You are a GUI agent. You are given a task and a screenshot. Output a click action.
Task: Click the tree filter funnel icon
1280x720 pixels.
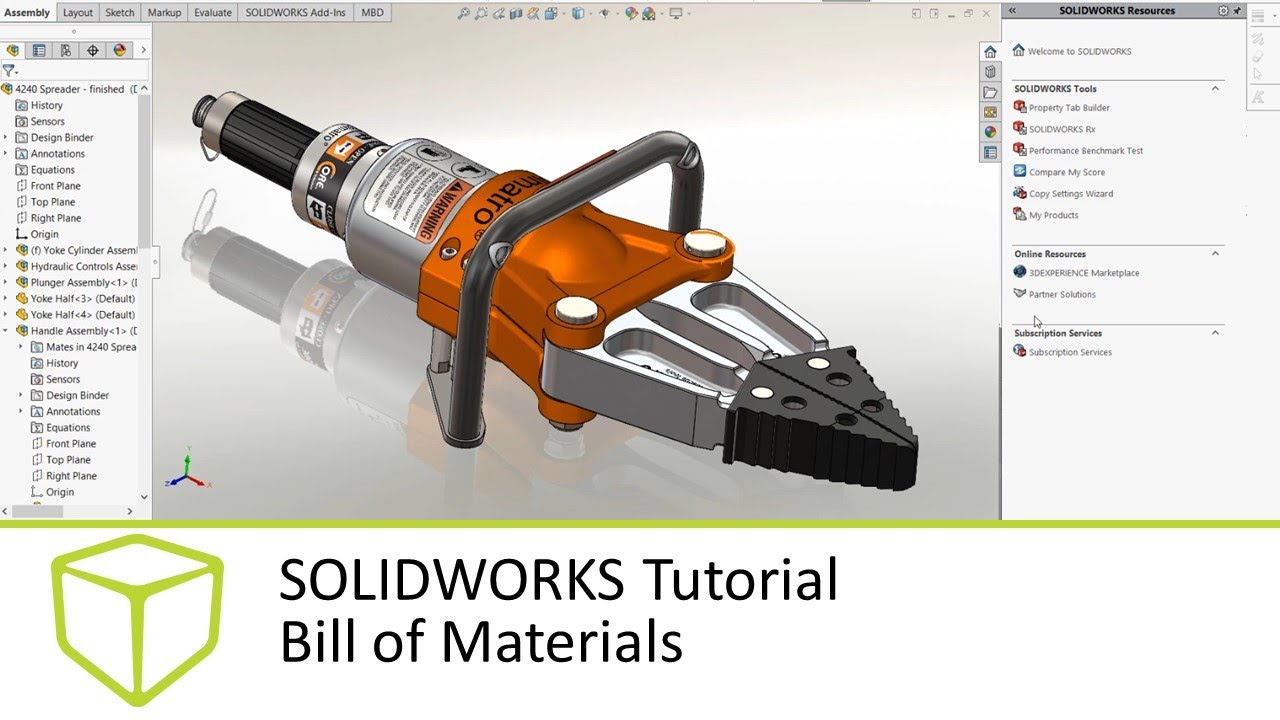8,71
